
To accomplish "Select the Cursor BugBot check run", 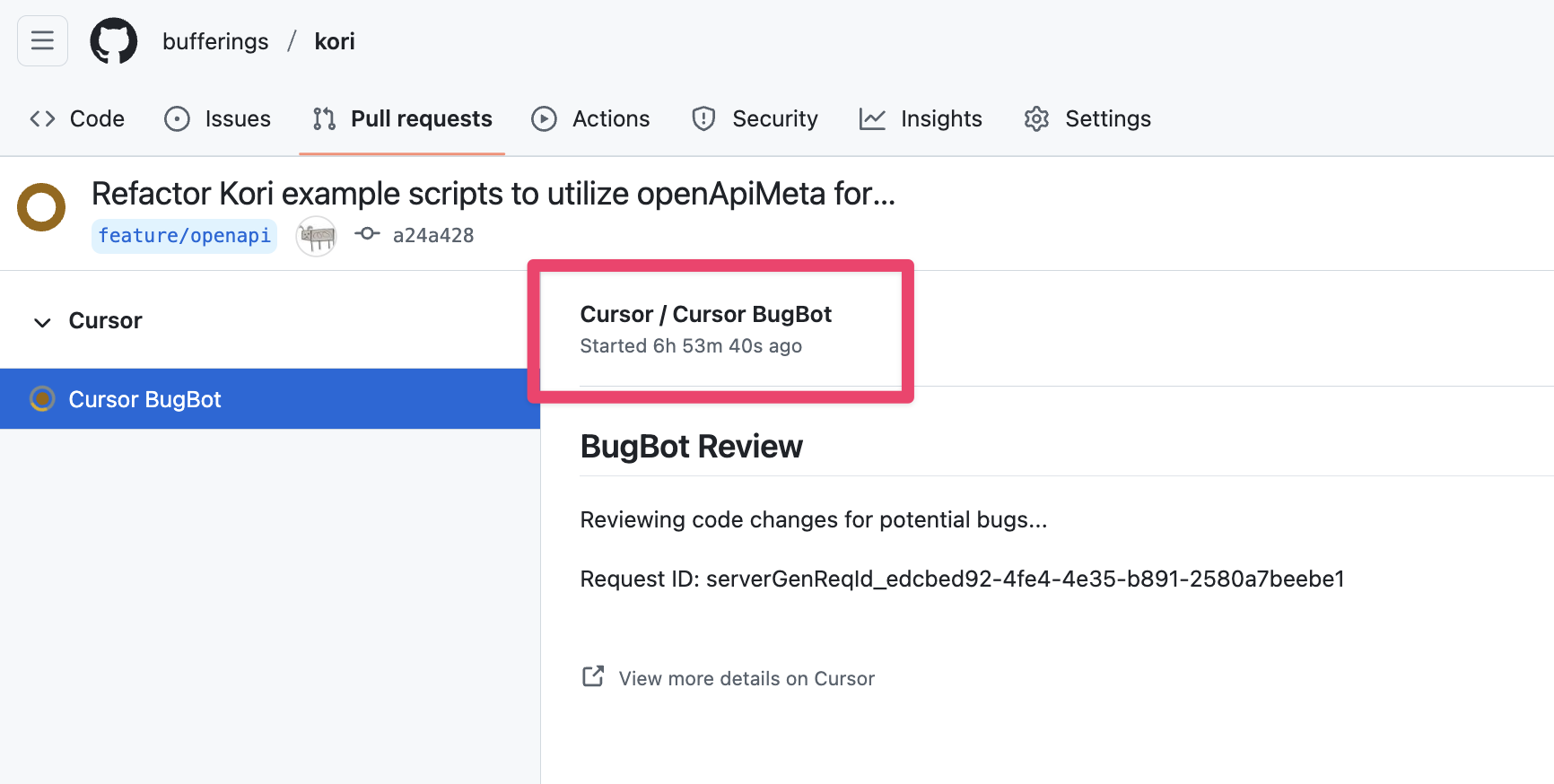I will (270, 398).
